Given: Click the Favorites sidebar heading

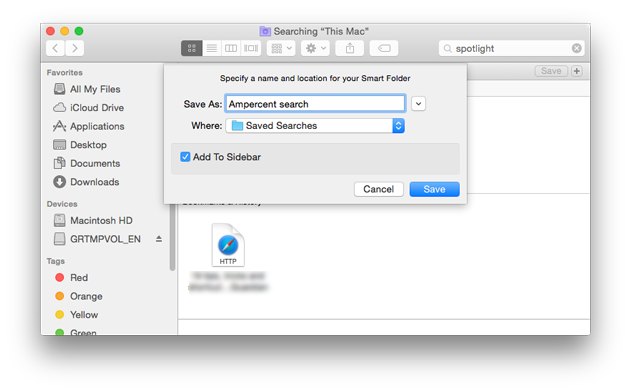Looking at the screenshot, I should pos(65,73).
